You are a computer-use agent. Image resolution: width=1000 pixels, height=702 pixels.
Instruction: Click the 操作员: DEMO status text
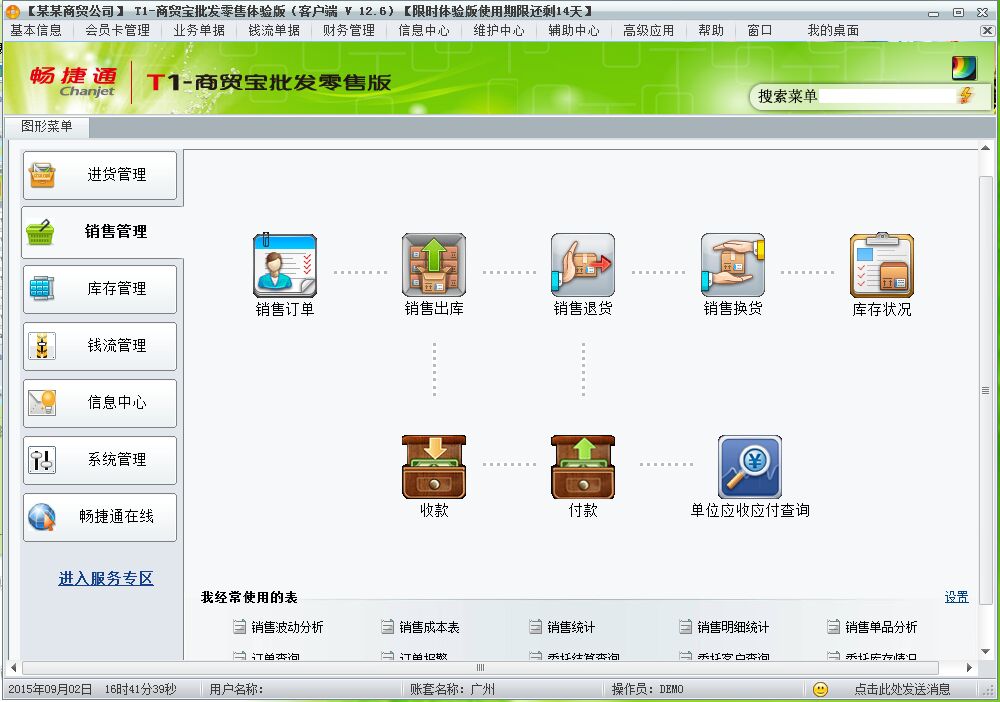(x=647, y=689)
